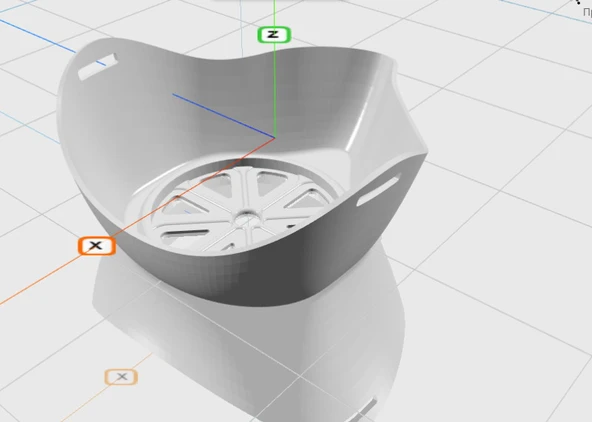592x422 pixels.
Task: Select the center hub of the grate
Action: (248, 218)
